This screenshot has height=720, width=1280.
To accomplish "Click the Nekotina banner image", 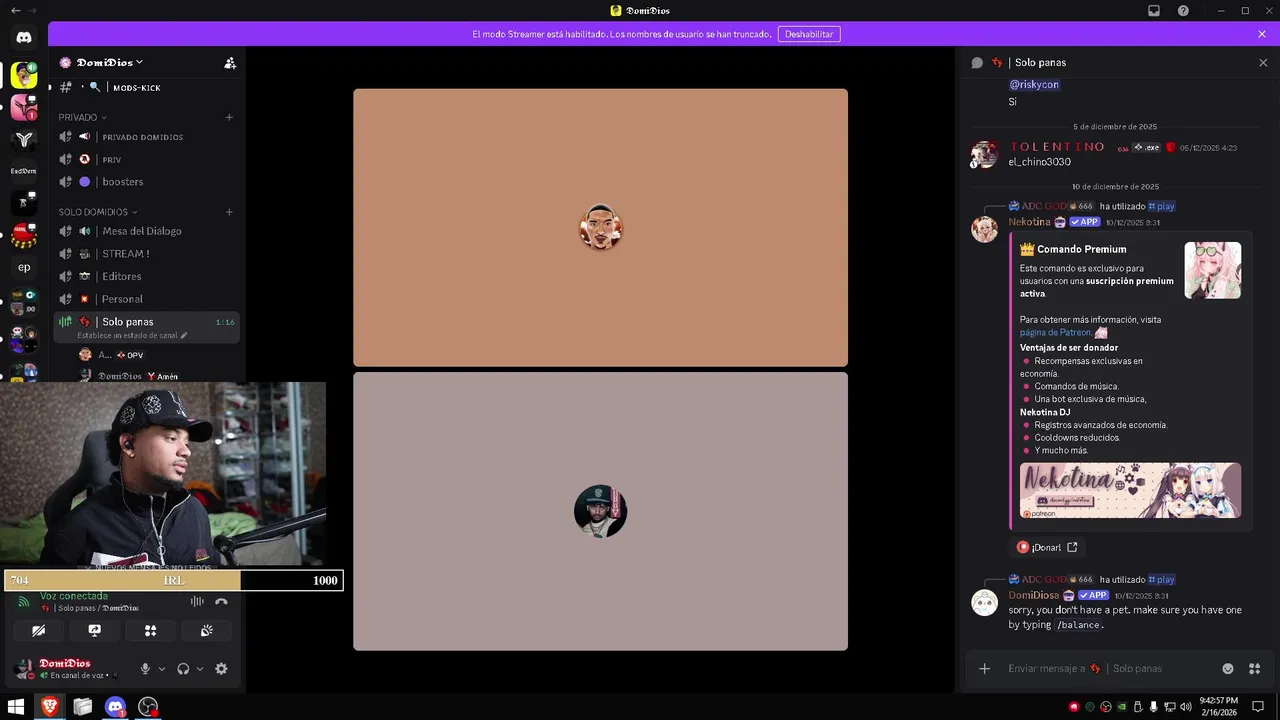I will click(x=1130, y=490).
